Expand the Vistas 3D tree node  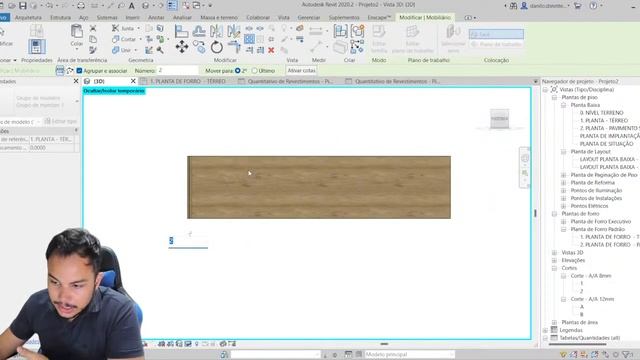(554, 253)
